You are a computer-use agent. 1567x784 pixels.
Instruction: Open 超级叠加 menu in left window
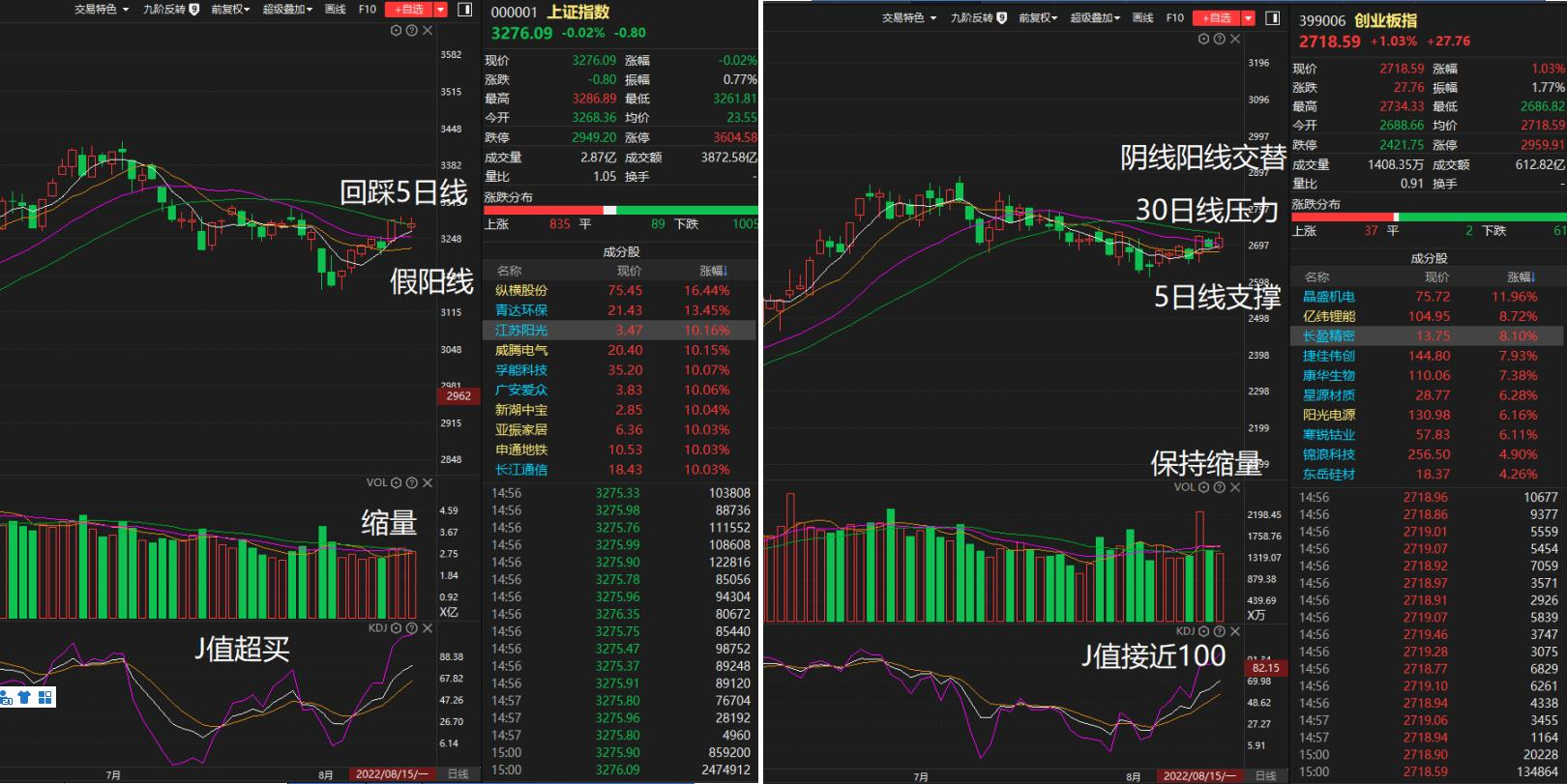point(287,9)
